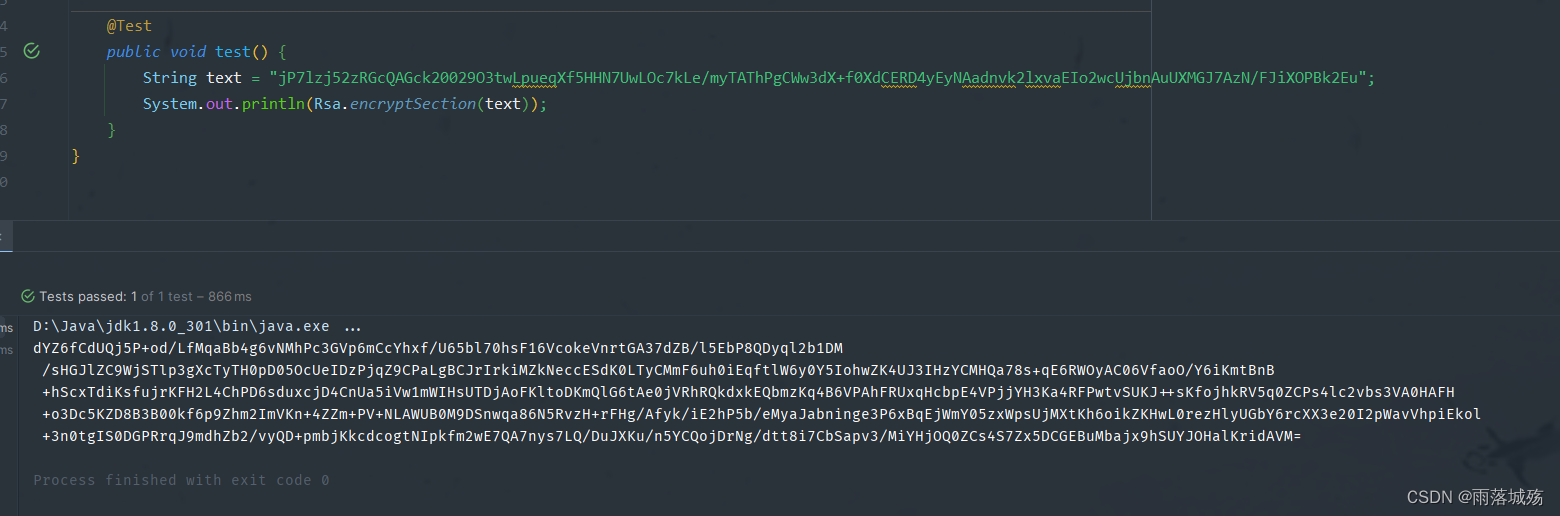Click partially visible tab above test results
Image resolution: width=1560 pixels, height=516 pixels.
3,237
